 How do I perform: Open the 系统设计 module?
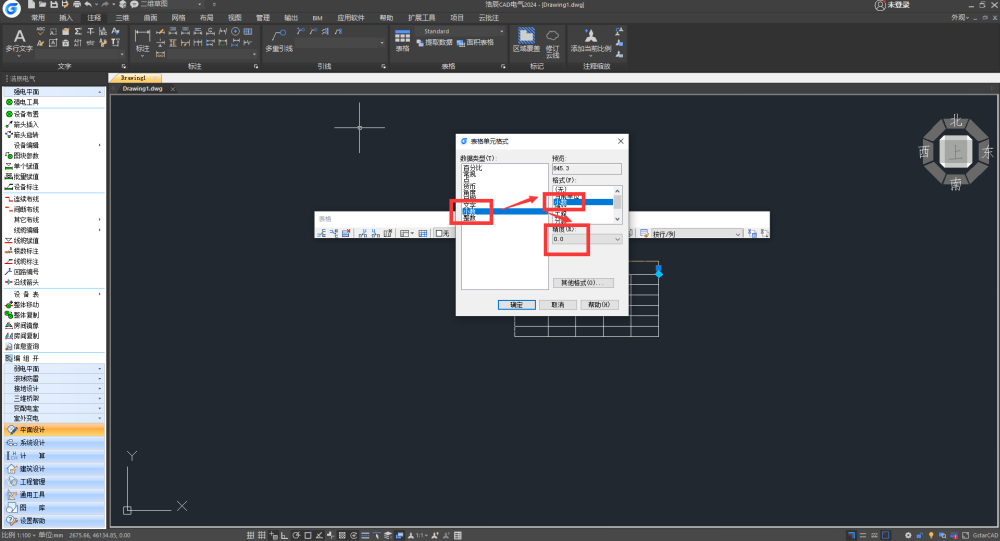54,443
